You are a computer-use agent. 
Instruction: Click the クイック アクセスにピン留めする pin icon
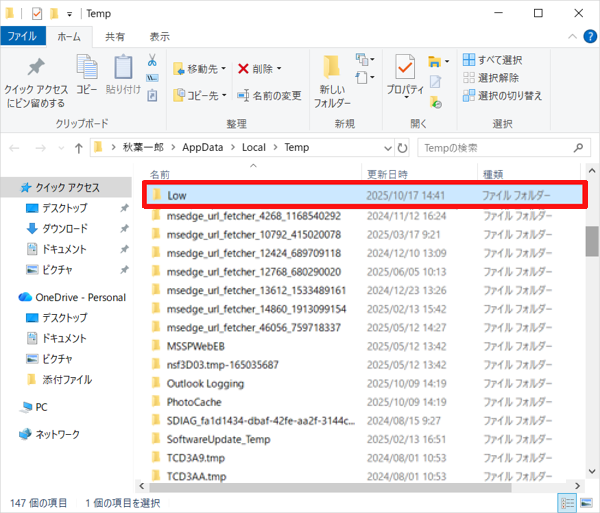click(36, 69)
